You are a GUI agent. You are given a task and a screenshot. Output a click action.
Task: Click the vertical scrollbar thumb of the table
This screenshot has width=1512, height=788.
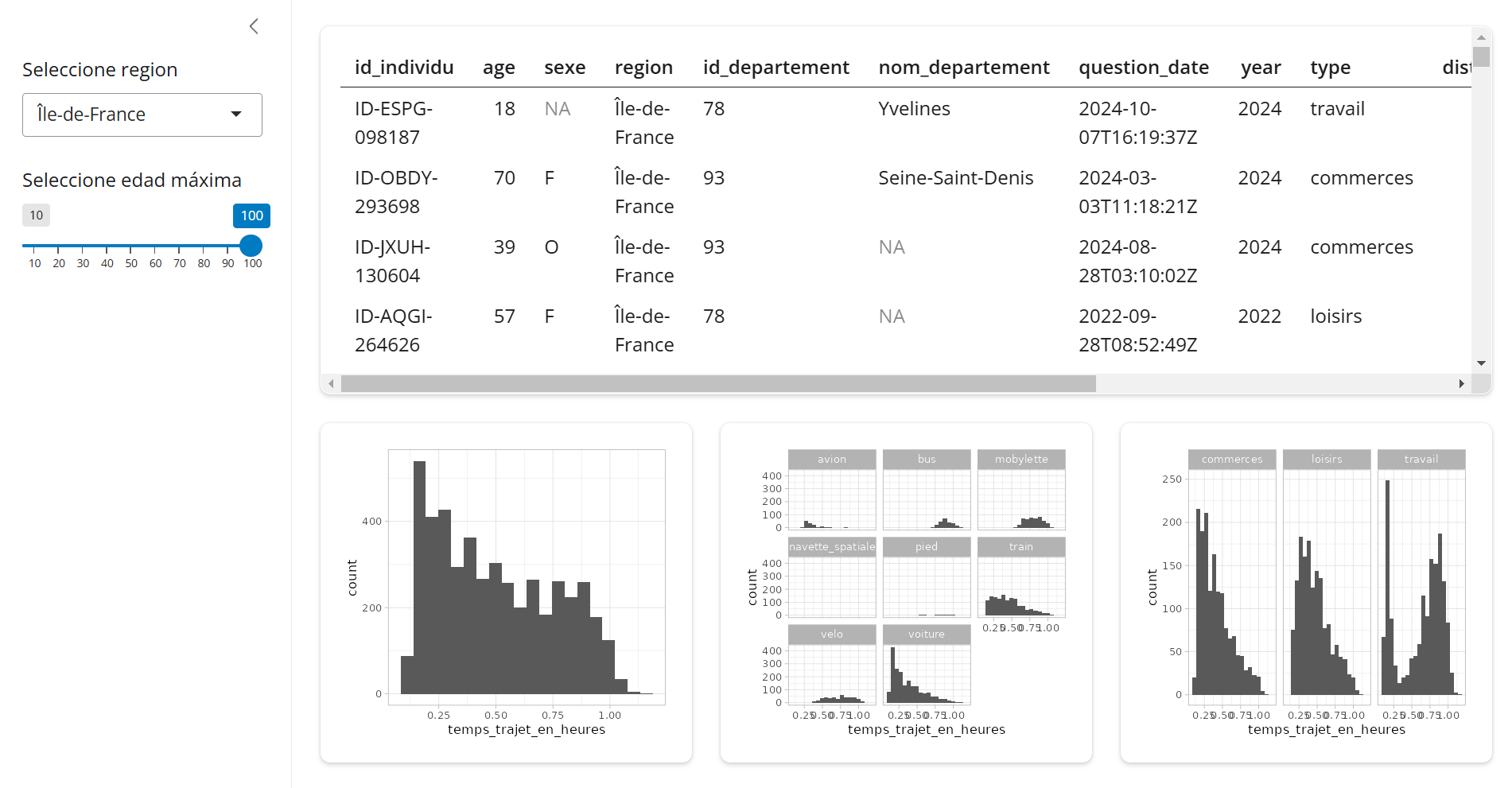point(1481,57)
